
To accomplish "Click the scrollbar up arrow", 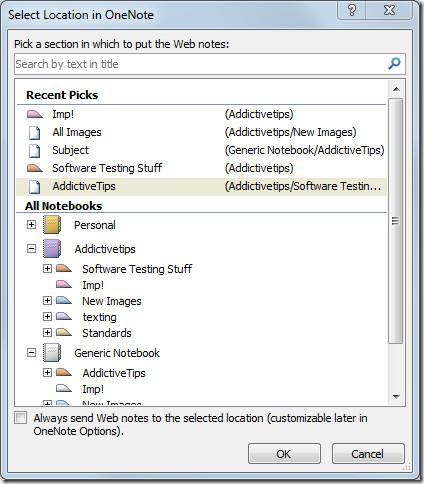I will point(396,89).
